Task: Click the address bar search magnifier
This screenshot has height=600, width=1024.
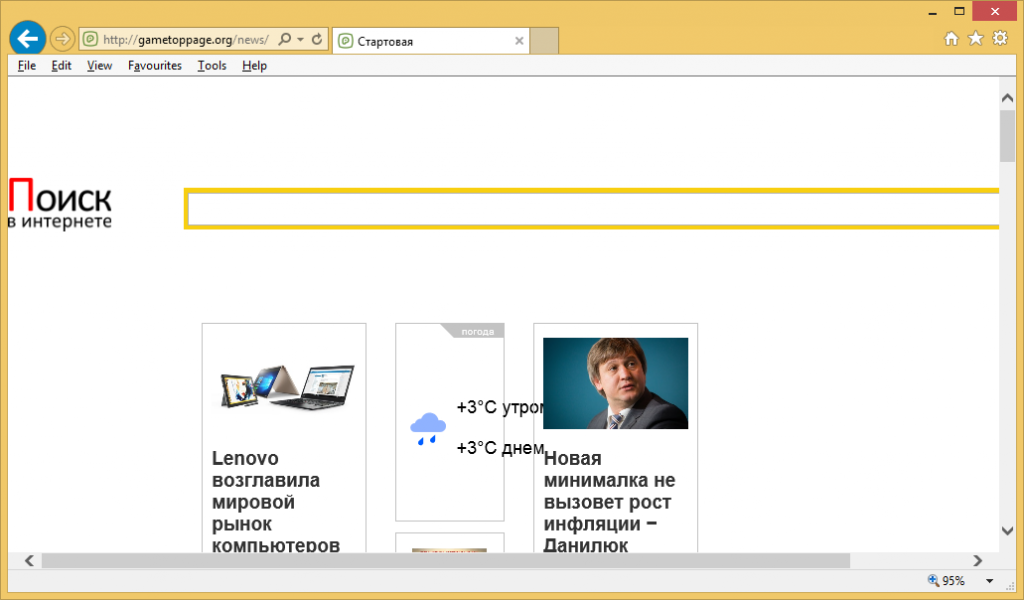Action: coord(285,40)
